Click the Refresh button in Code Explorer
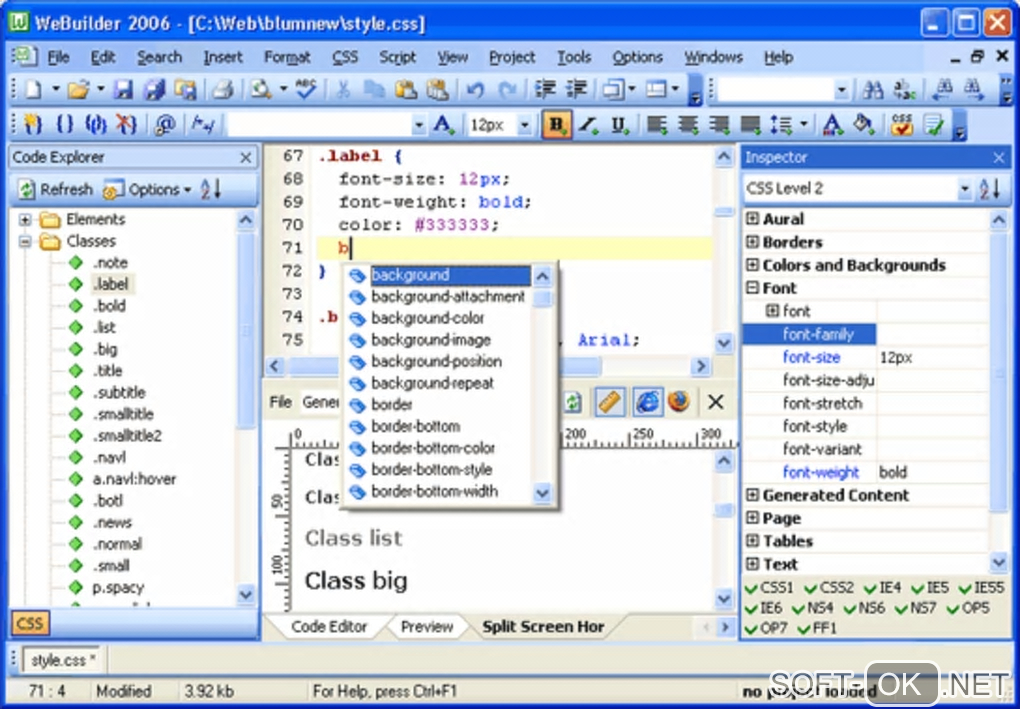This screenshot has height=709, width=1020. pos(55,189)
